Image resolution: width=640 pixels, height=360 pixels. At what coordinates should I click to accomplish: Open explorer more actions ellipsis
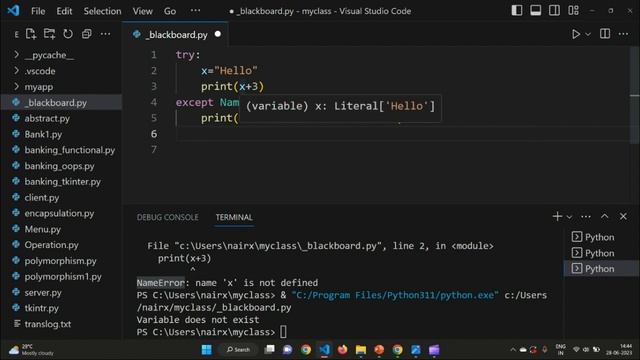coord(105,34)
